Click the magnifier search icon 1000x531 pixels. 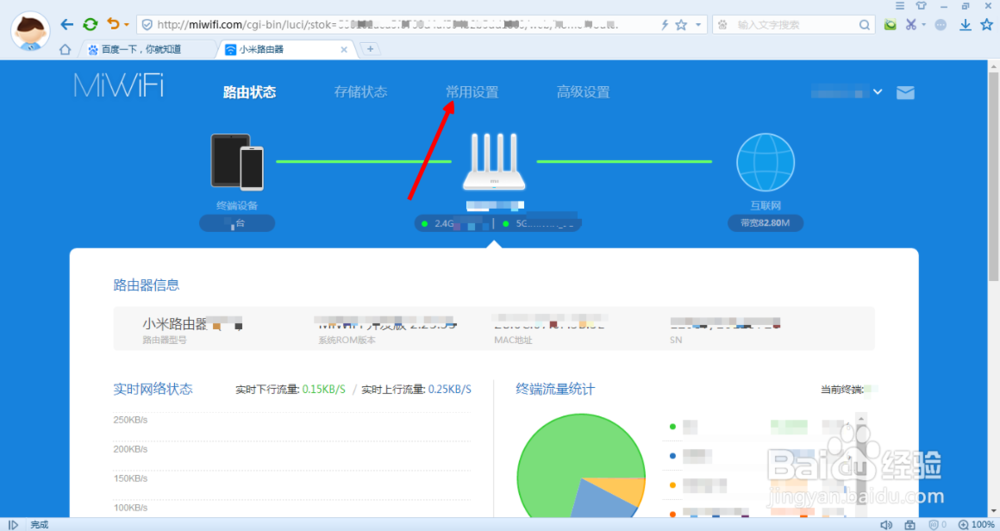tap(864, 24)
